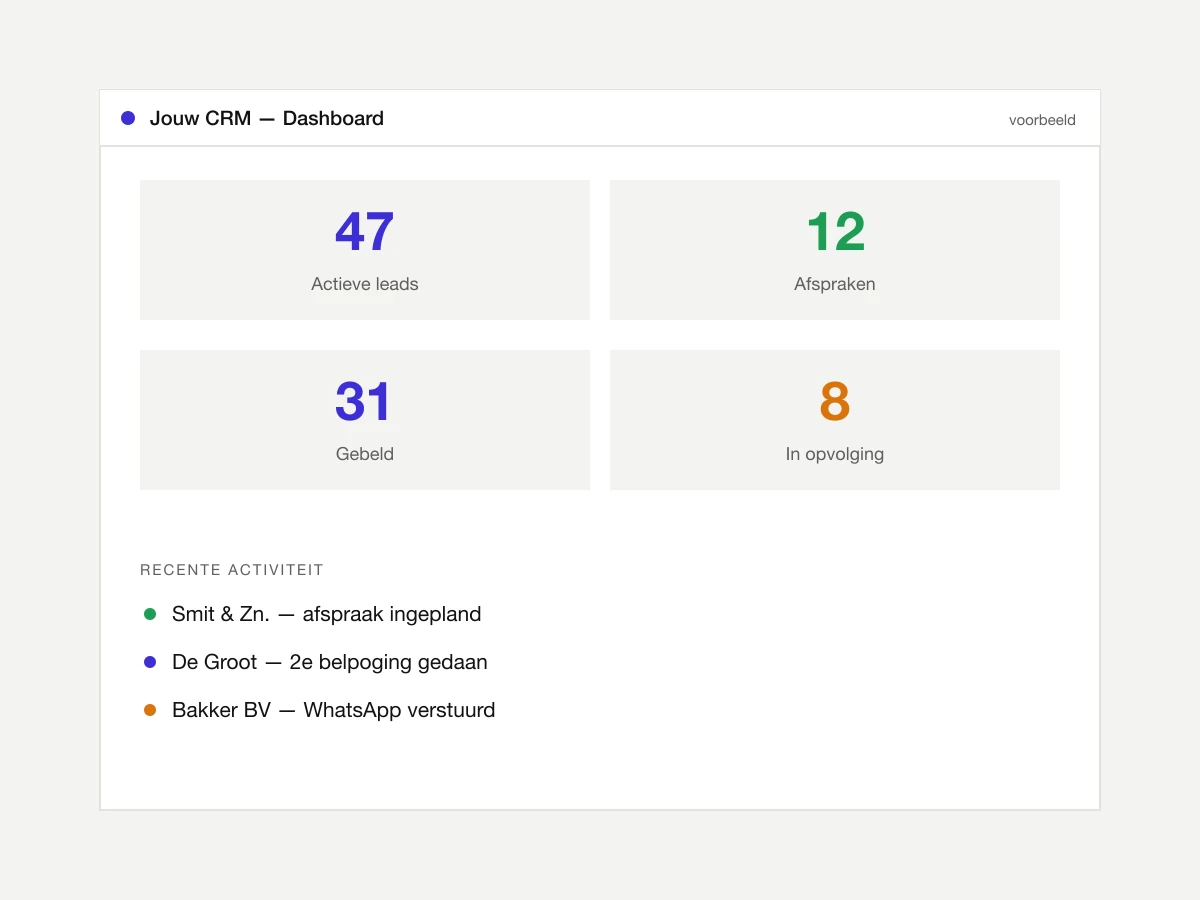Select Bakker BV — WhatsApp verstuurd entry
Screen dimensions: 1200x900
coord(334,710)
